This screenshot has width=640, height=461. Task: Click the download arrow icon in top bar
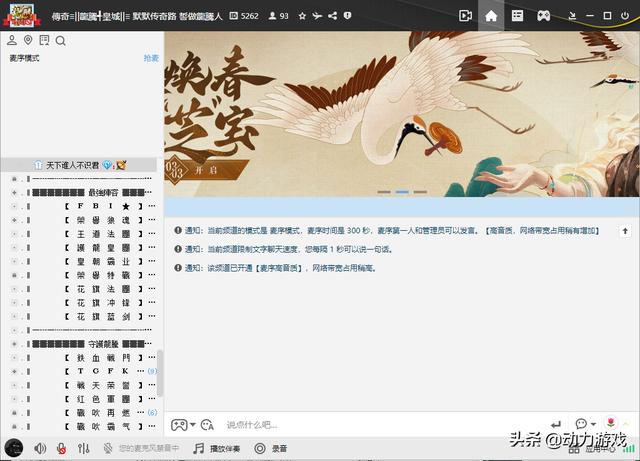[x=572, y=16]
